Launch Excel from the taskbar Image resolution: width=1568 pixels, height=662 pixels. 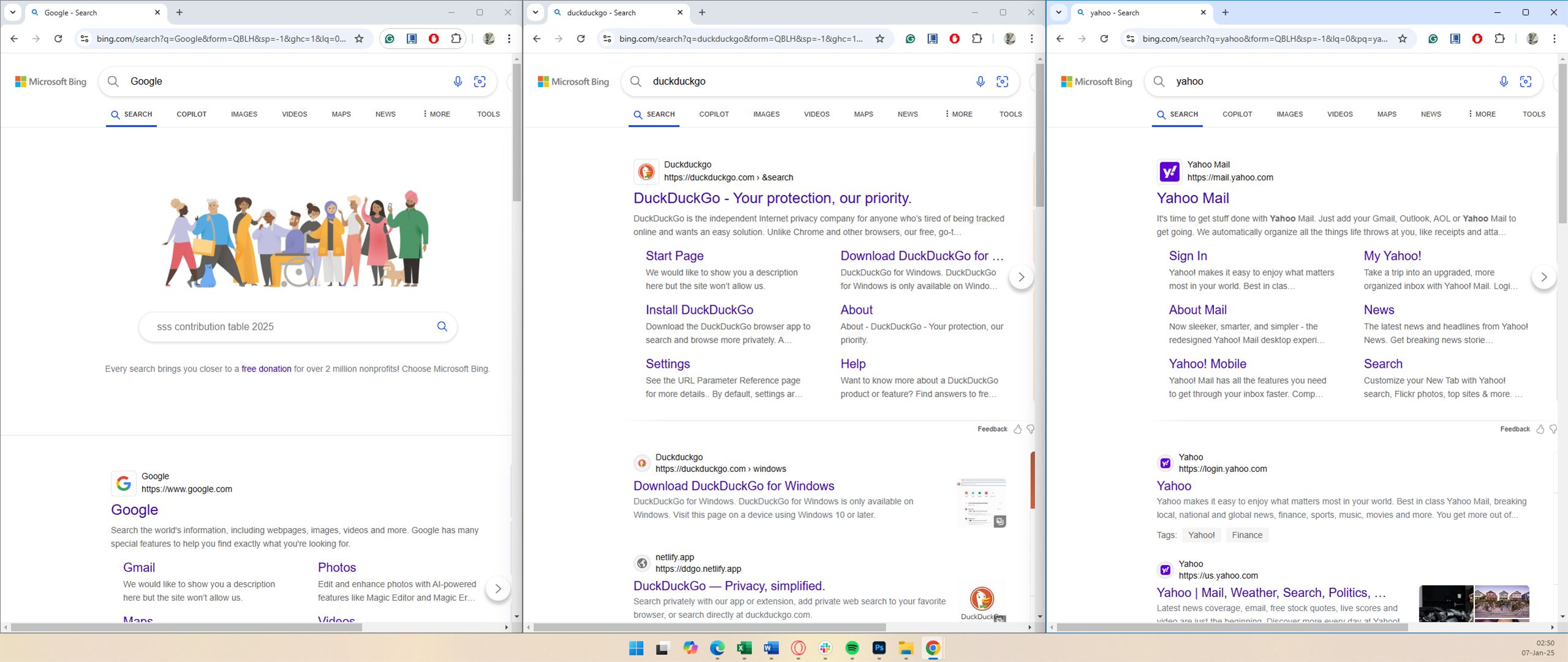pos(744,649)
